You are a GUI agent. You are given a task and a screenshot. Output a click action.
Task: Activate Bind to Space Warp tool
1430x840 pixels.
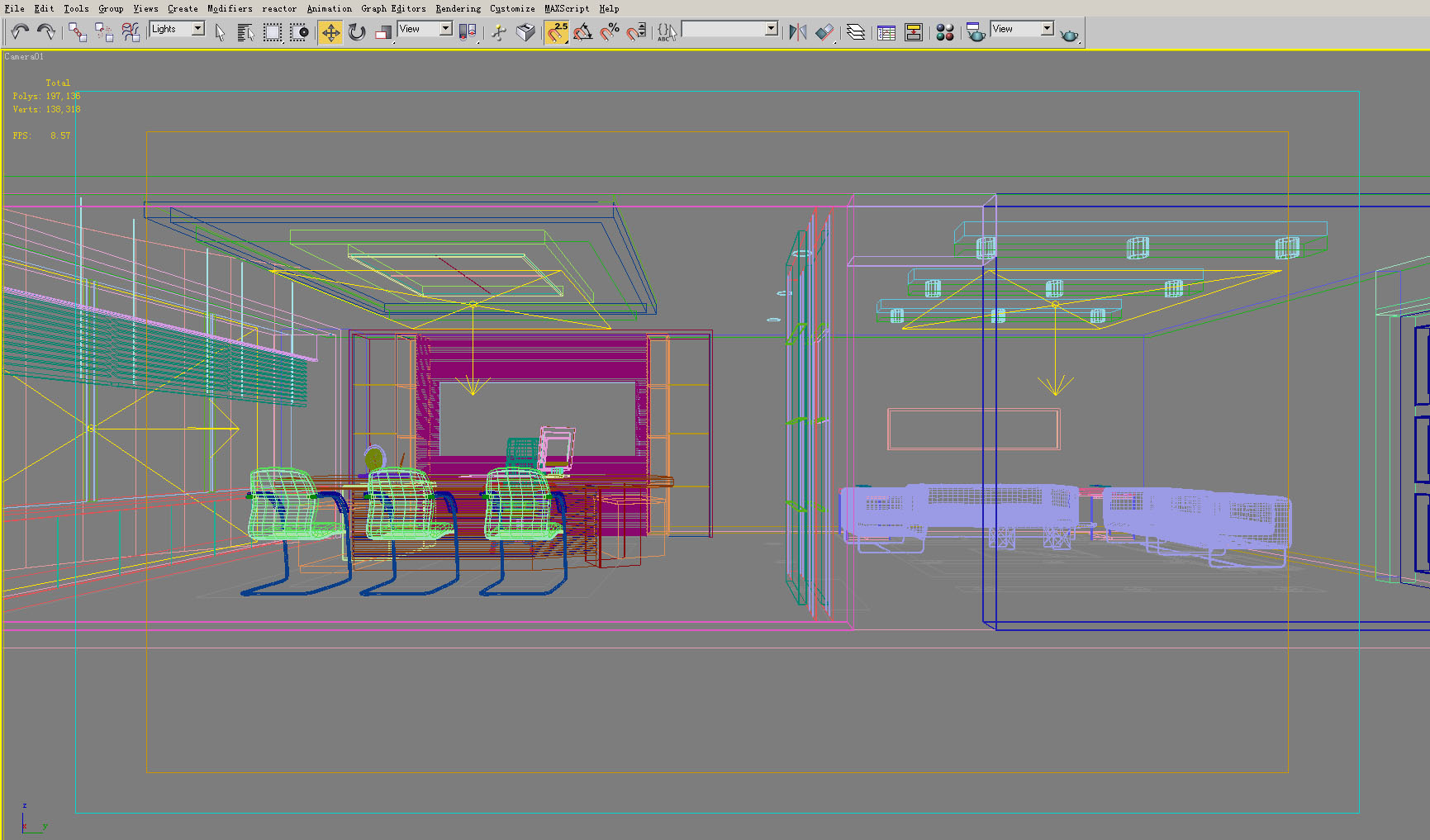coord(131,32)
